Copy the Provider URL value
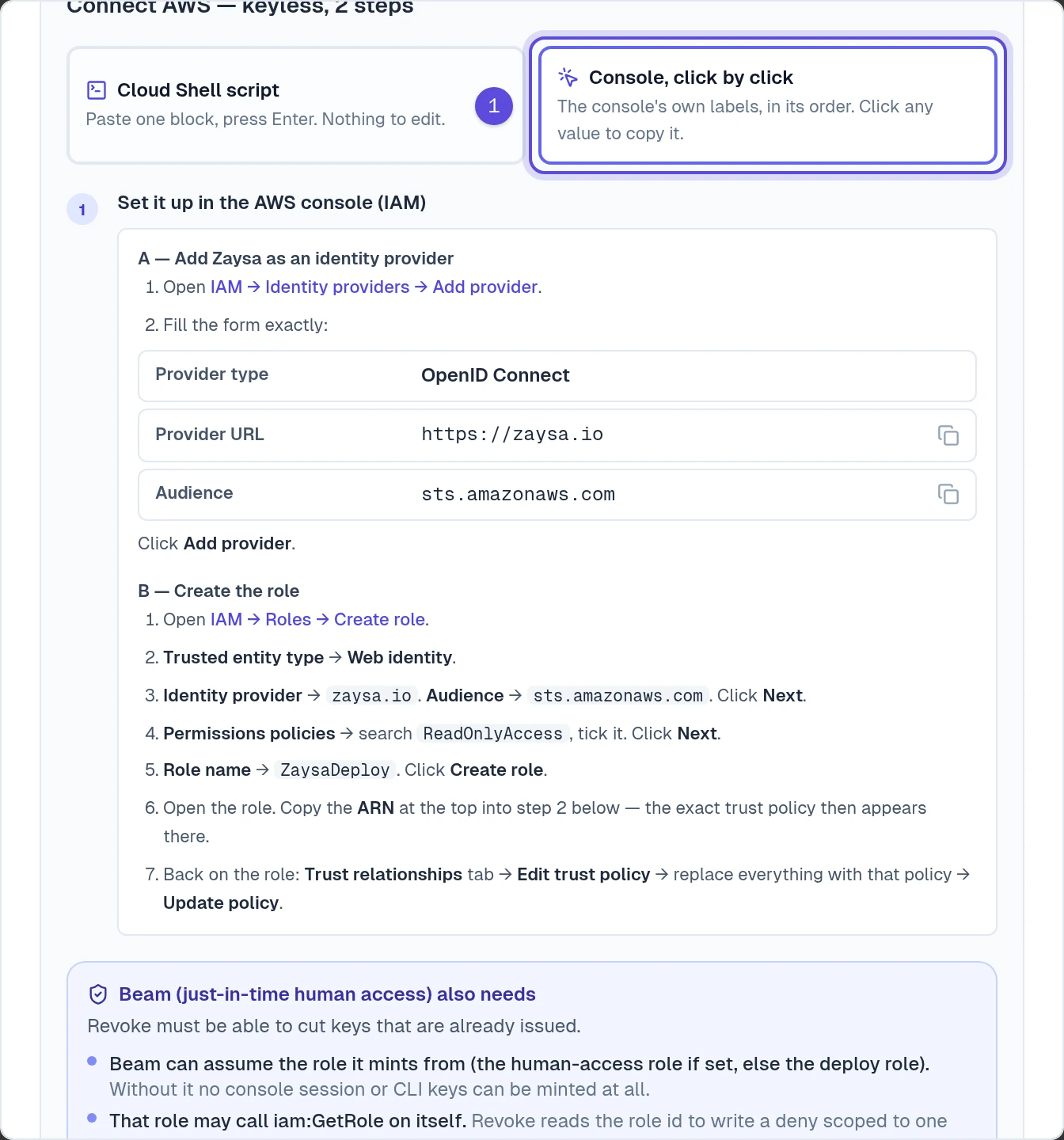 click(948, 435)
